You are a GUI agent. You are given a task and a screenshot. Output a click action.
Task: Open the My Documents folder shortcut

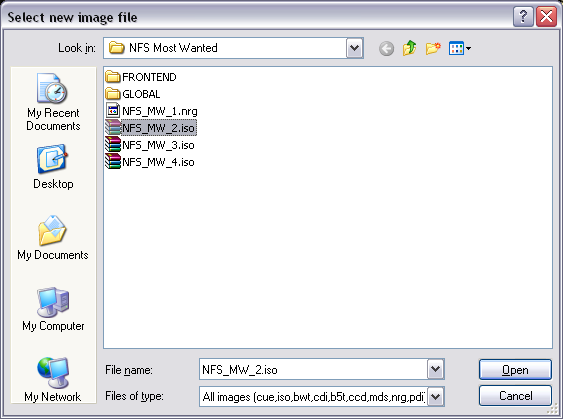[x=53, y=238]
